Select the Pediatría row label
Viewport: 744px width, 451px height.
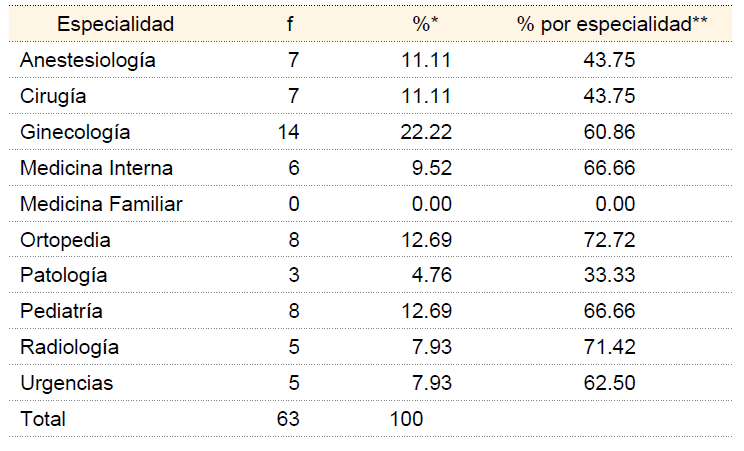pyautogui.click(x=61, y=312)
